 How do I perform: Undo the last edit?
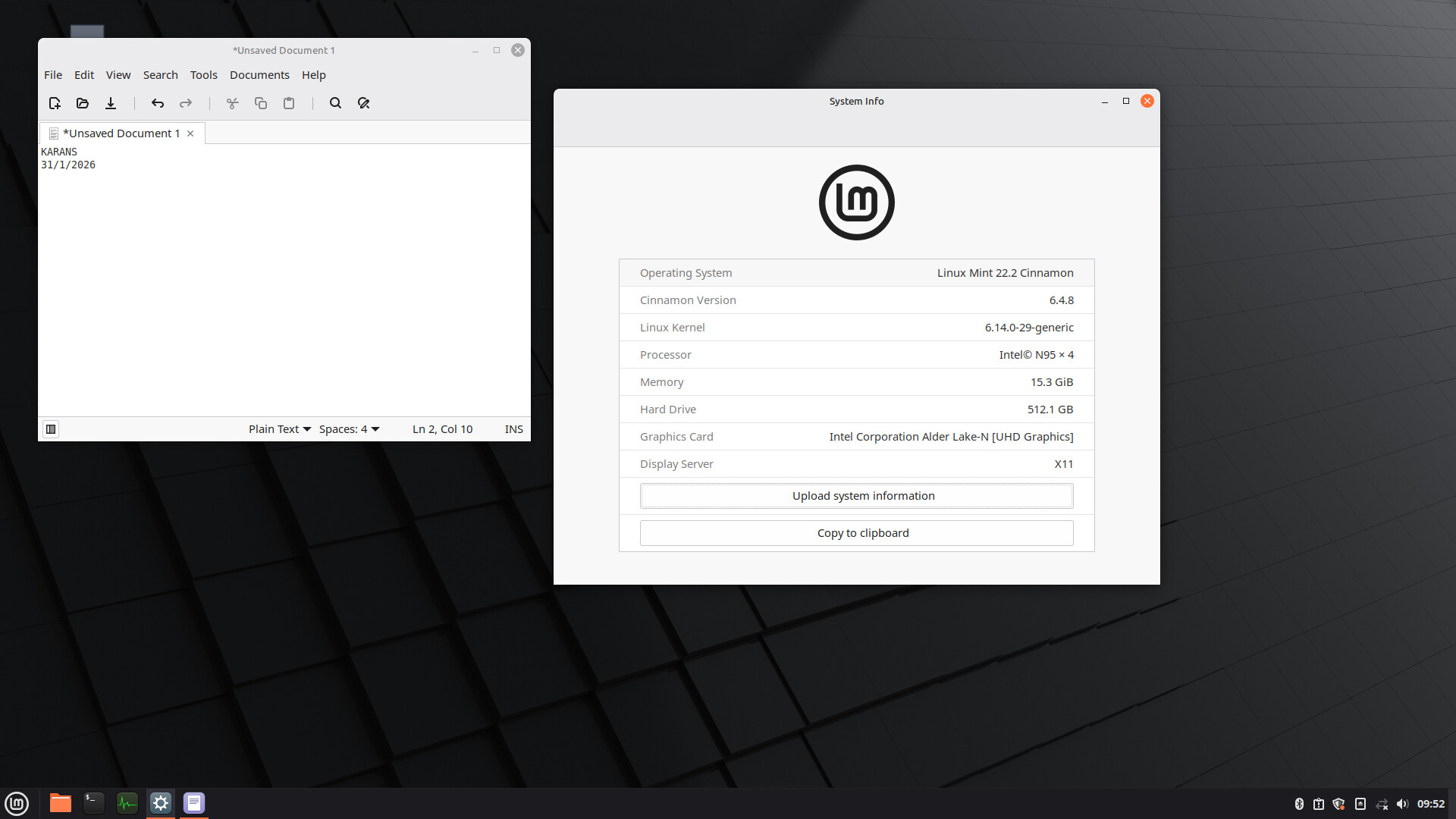(158, 103)
